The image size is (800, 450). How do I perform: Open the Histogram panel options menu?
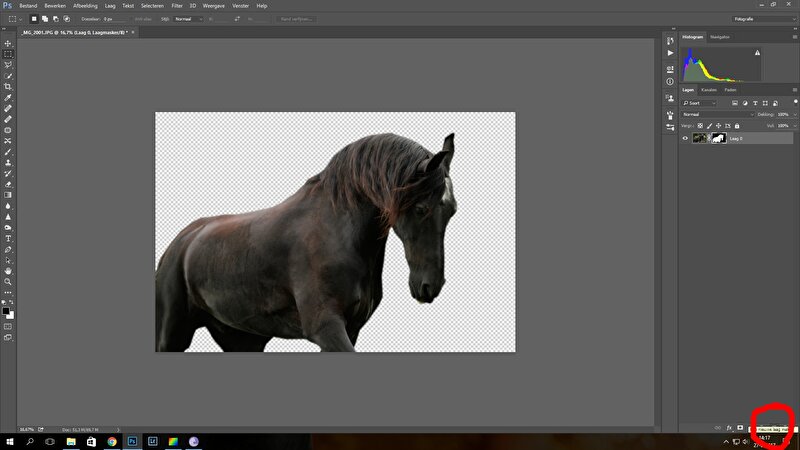pos(794,37)
